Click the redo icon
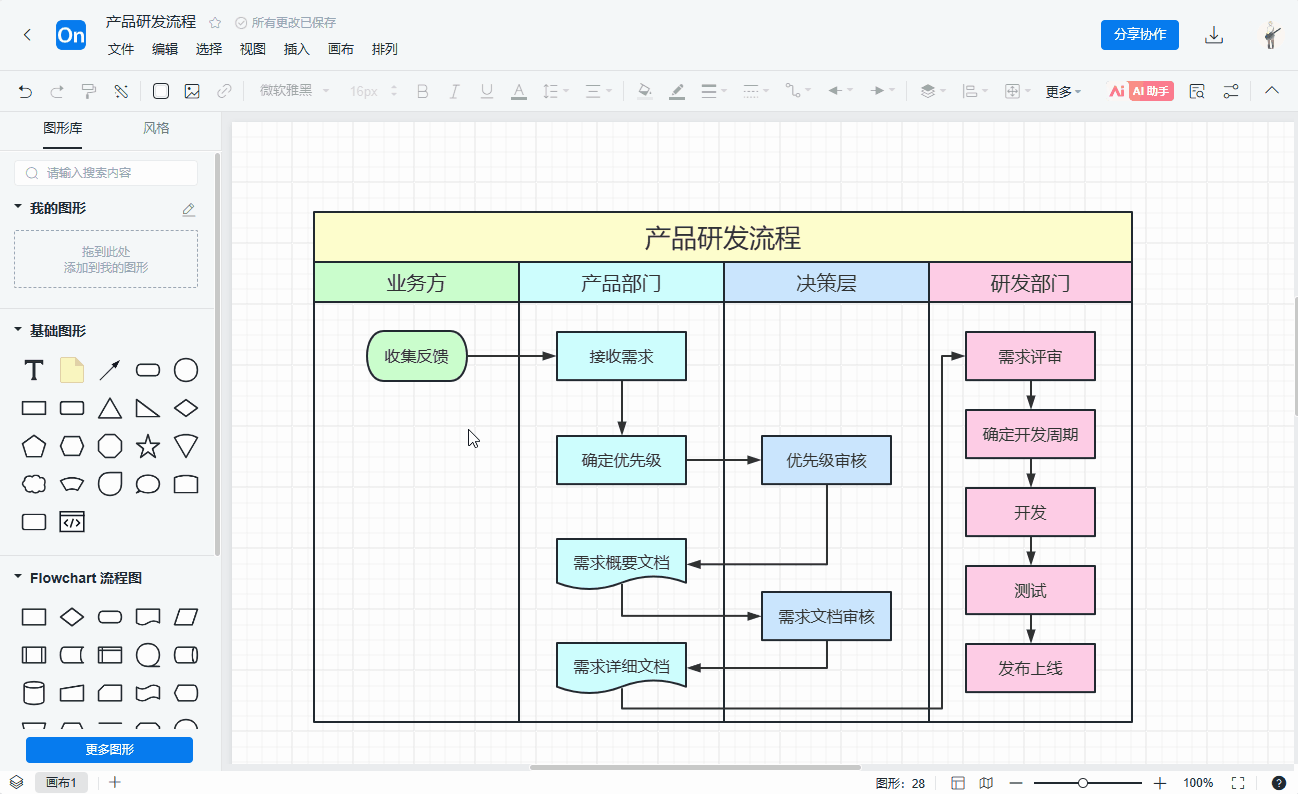The height and width of the screenshot is (794, 1298). tap(57, 91)
